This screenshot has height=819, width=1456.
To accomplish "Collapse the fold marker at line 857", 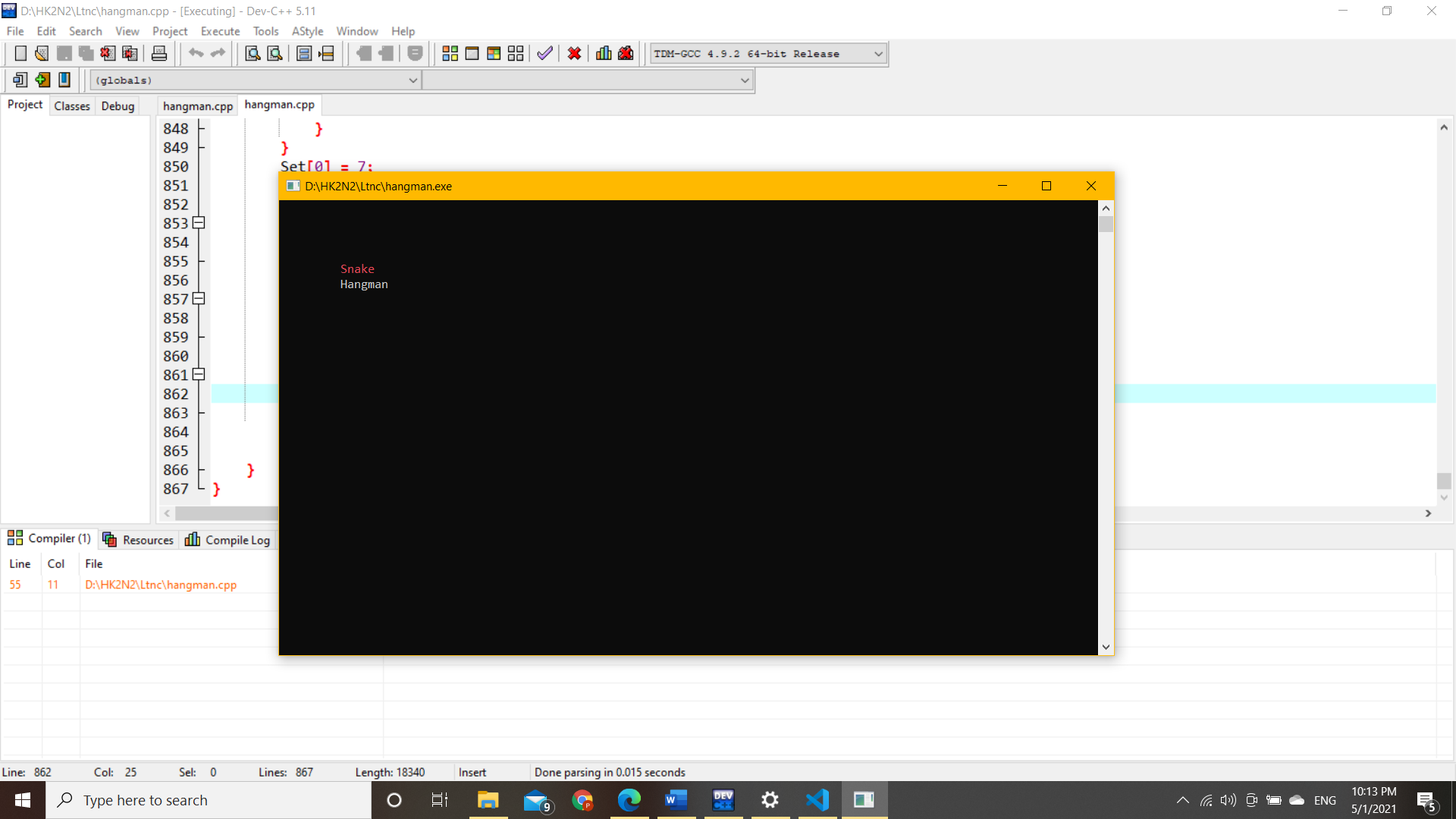I will click(199, 299).
